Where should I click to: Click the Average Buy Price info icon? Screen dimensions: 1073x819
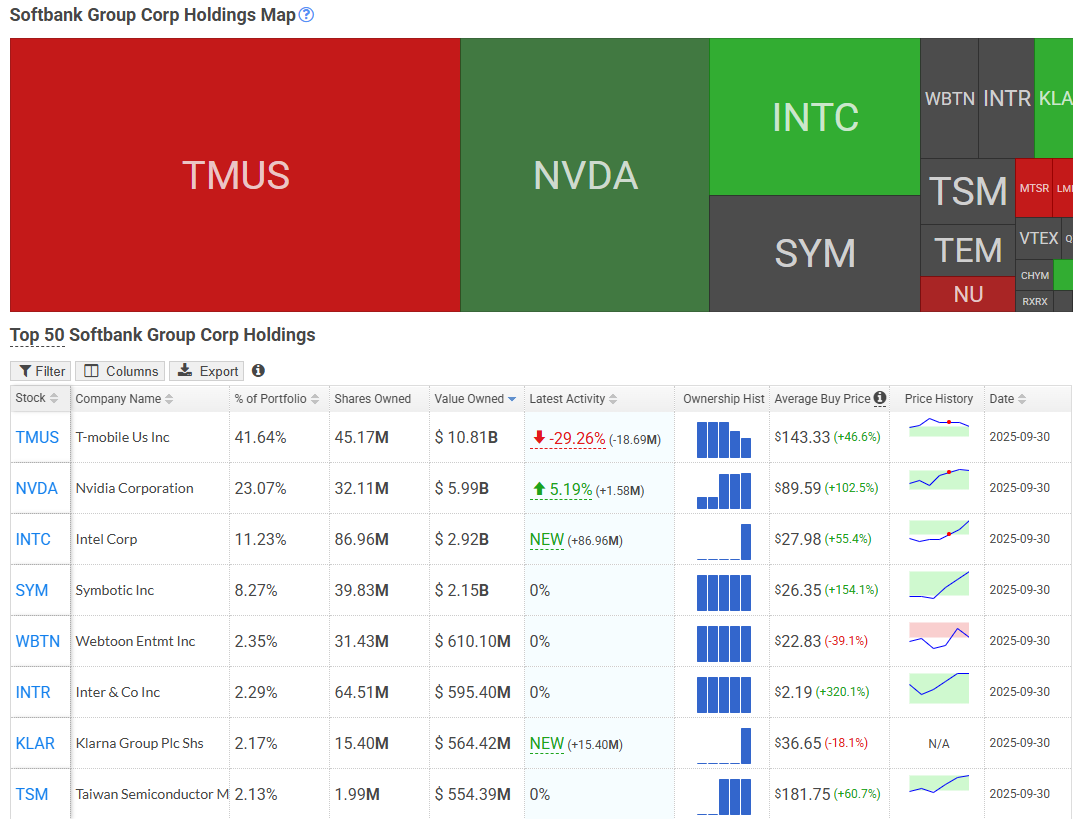[880, 398]
